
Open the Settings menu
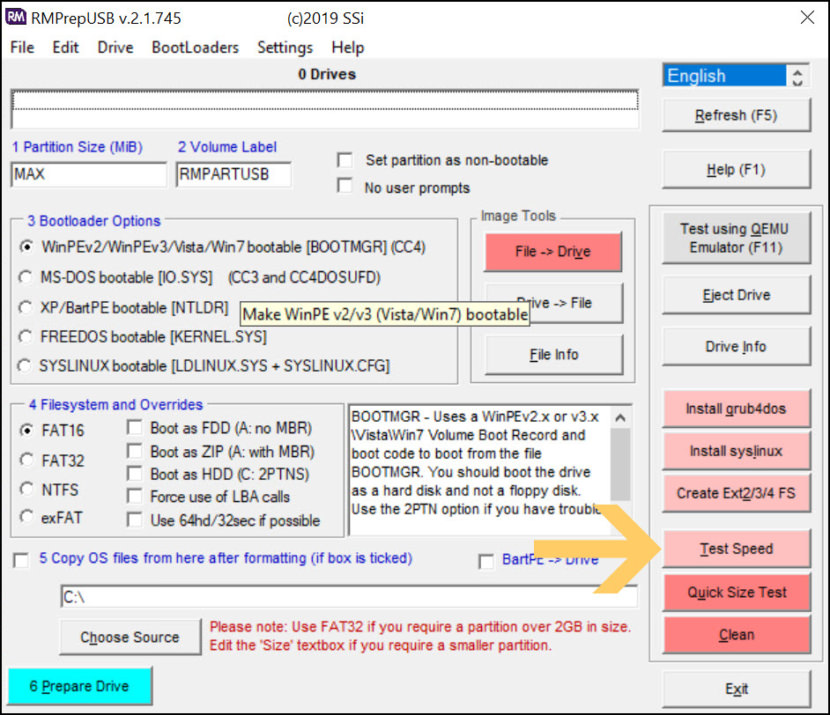tap(284, 47)
